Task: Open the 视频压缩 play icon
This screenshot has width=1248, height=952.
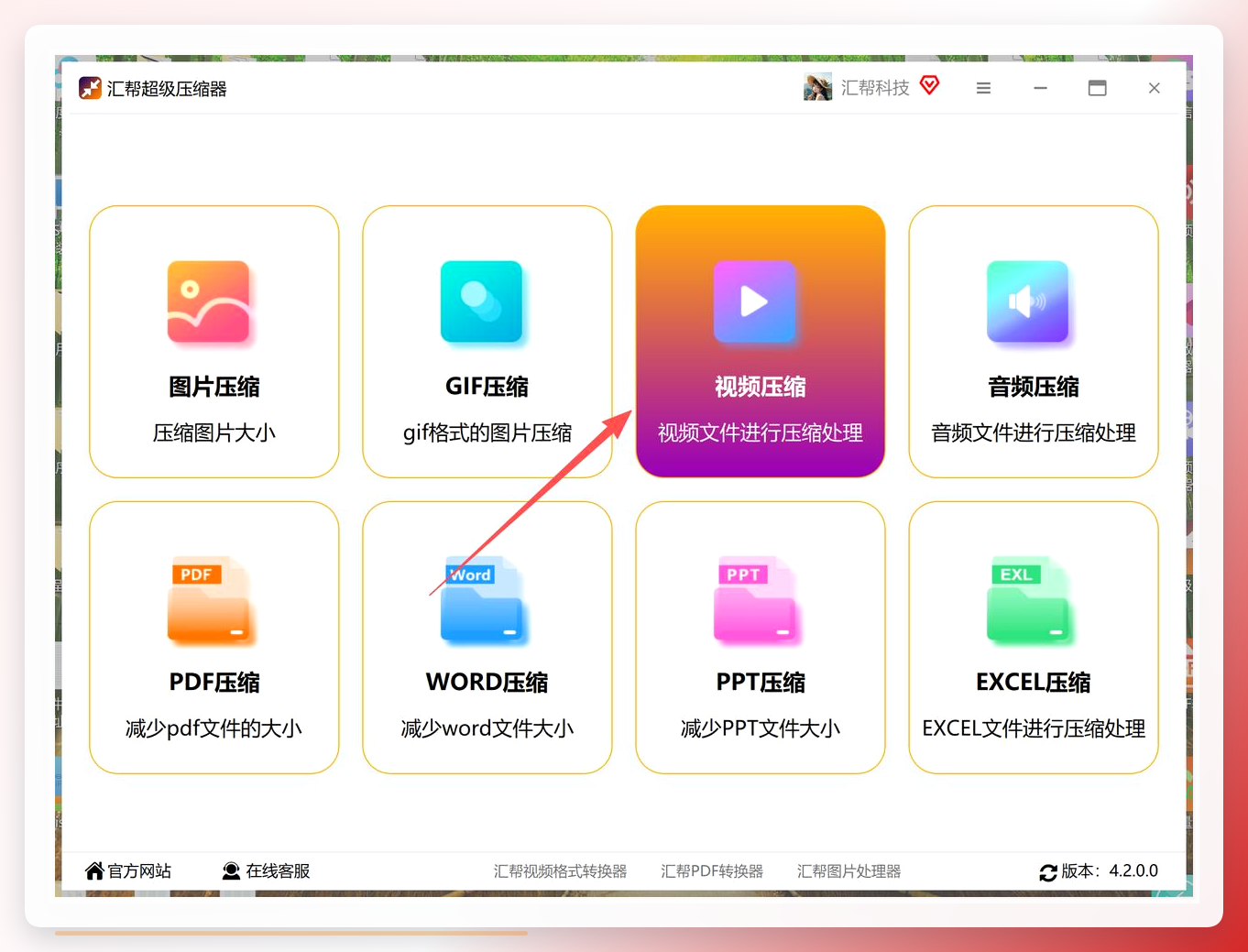Action: pos(754,301)
